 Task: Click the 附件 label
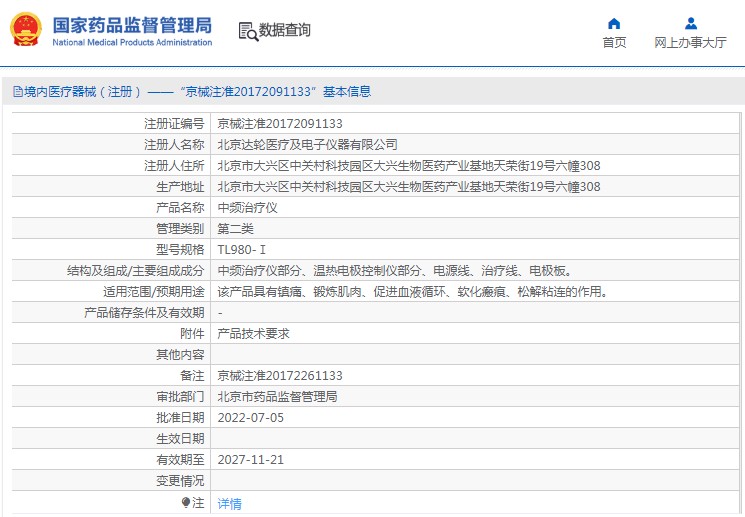tap(192, 334)
